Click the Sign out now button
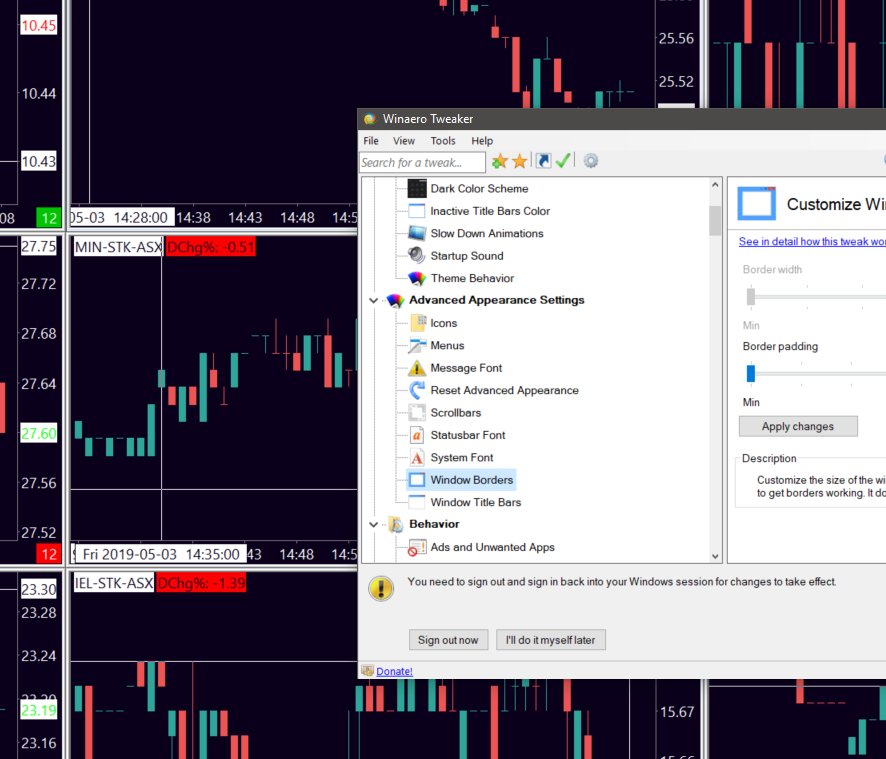This screenshot has width=886, height=759. coord(448,640)
